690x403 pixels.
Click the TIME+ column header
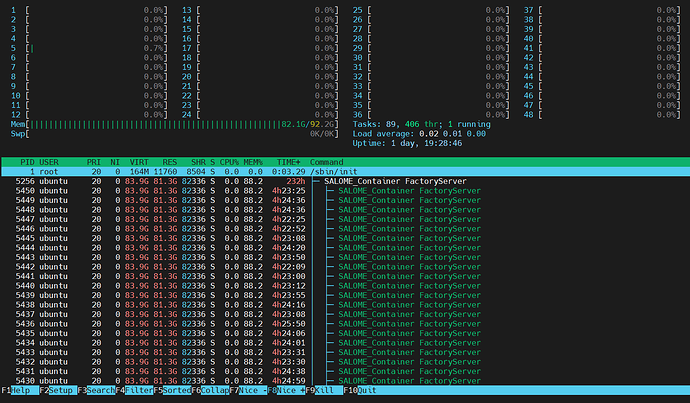click(x=289, y=162)
